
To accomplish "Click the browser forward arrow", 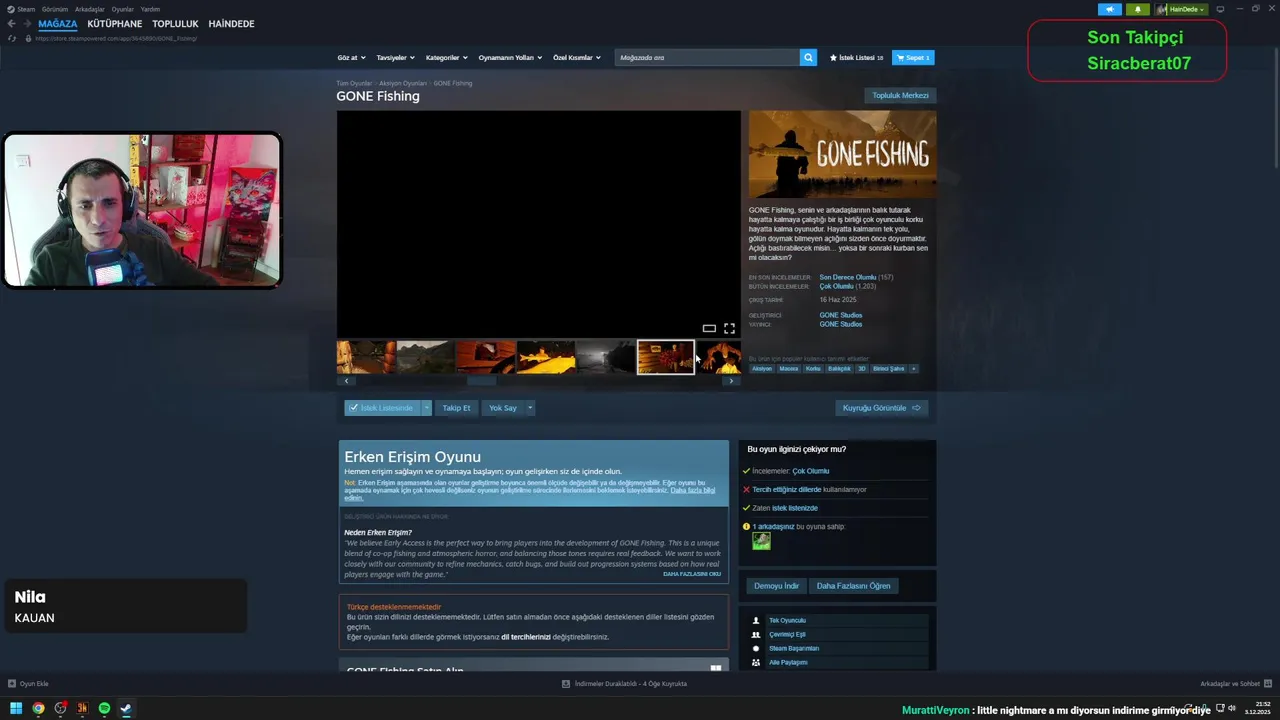I will (x=26, y=24).
